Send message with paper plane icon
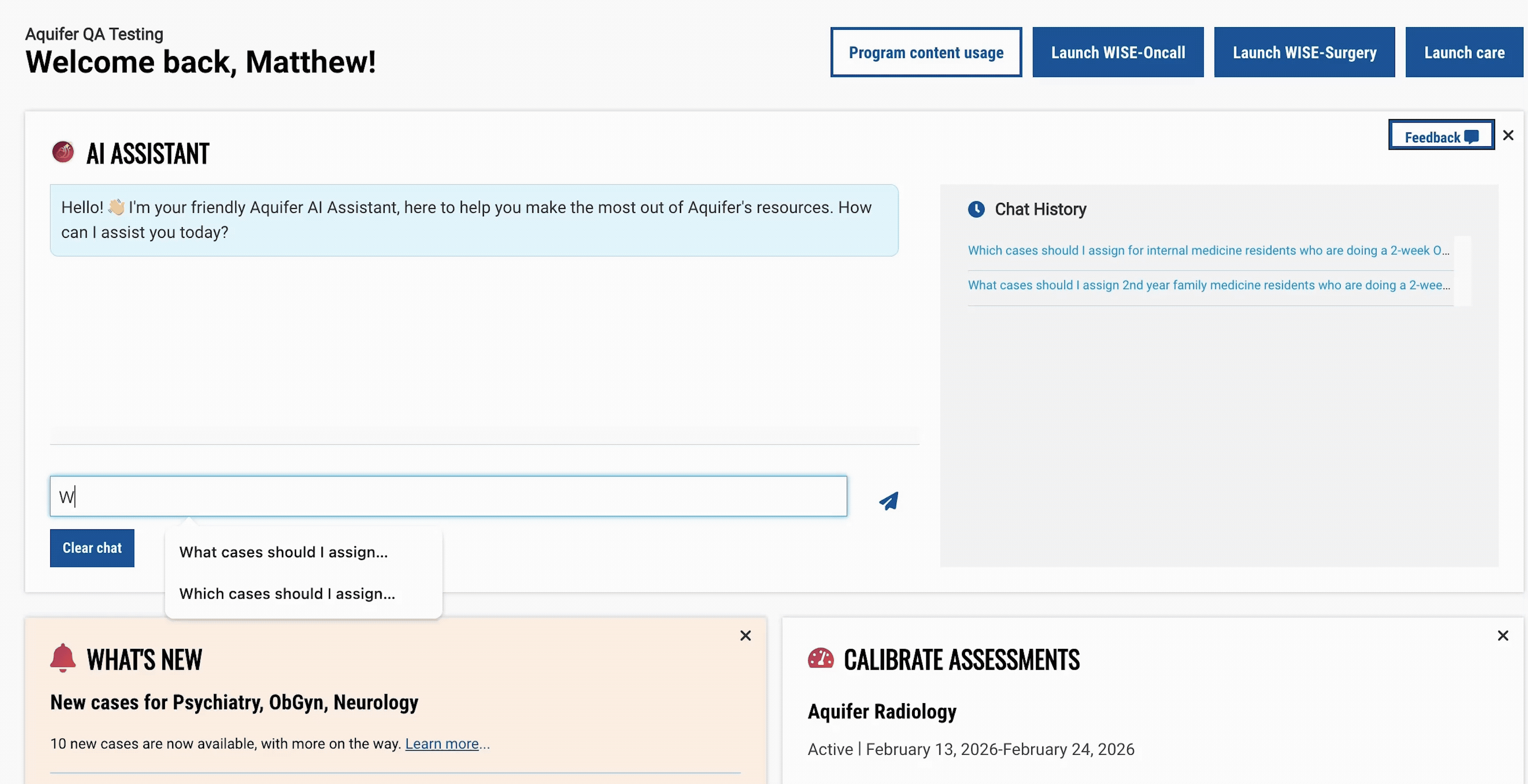This screenshot has height=784, width=1528. (x=888, y=501)
